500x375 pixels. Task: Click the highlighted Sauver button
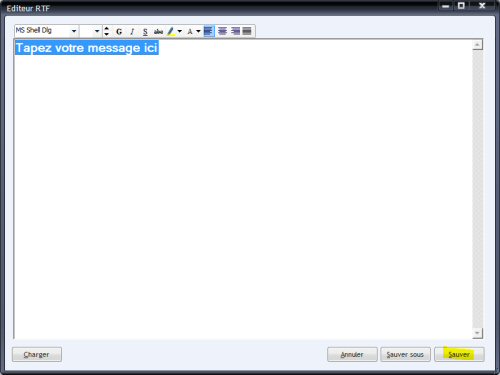[459, 354]
